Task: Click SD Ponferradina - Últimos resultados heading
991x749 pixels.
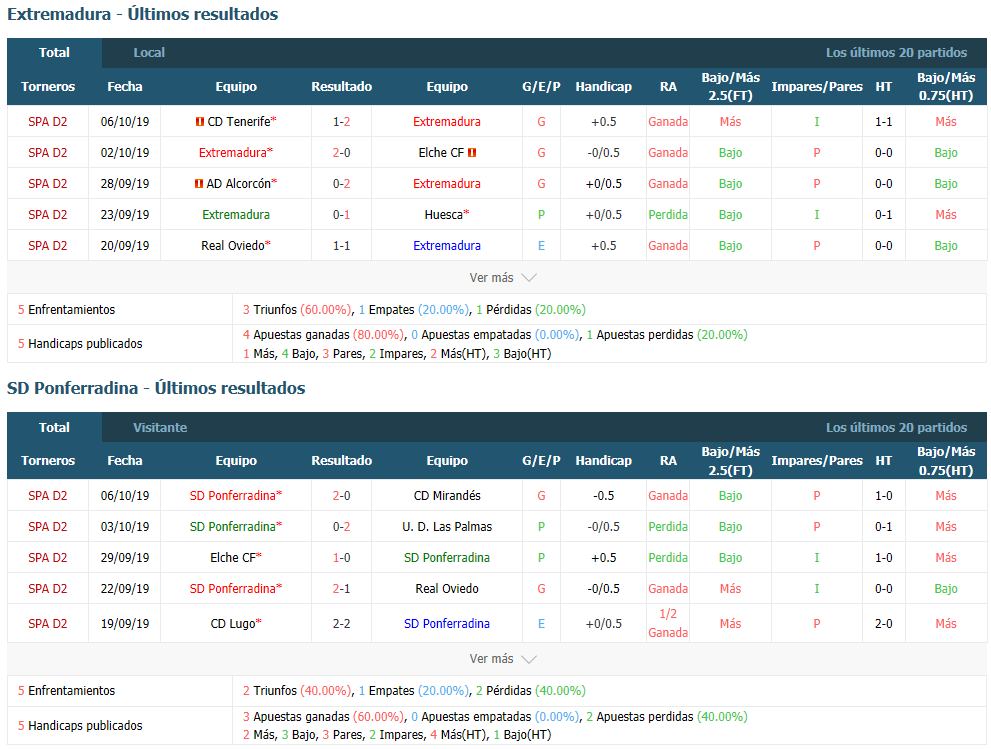Action: 156,388
